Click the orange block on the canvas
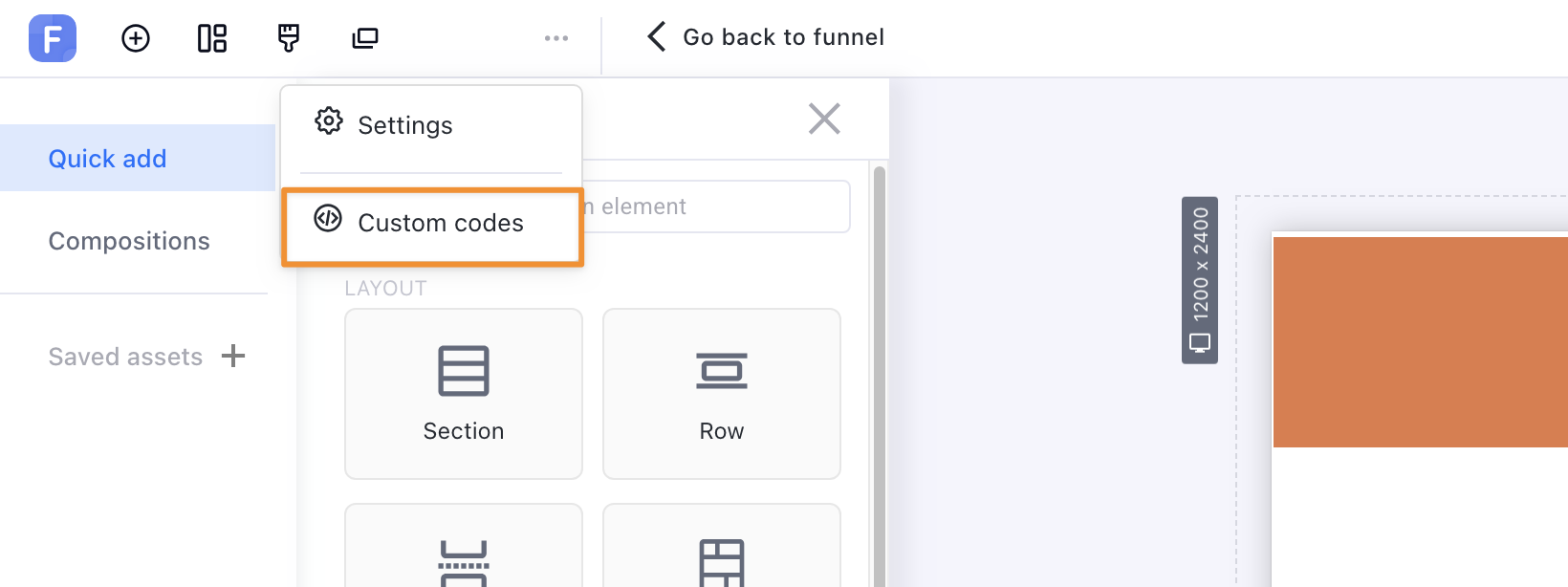This screenshot has height=587, width=1568. click(x=1420, y=342)
